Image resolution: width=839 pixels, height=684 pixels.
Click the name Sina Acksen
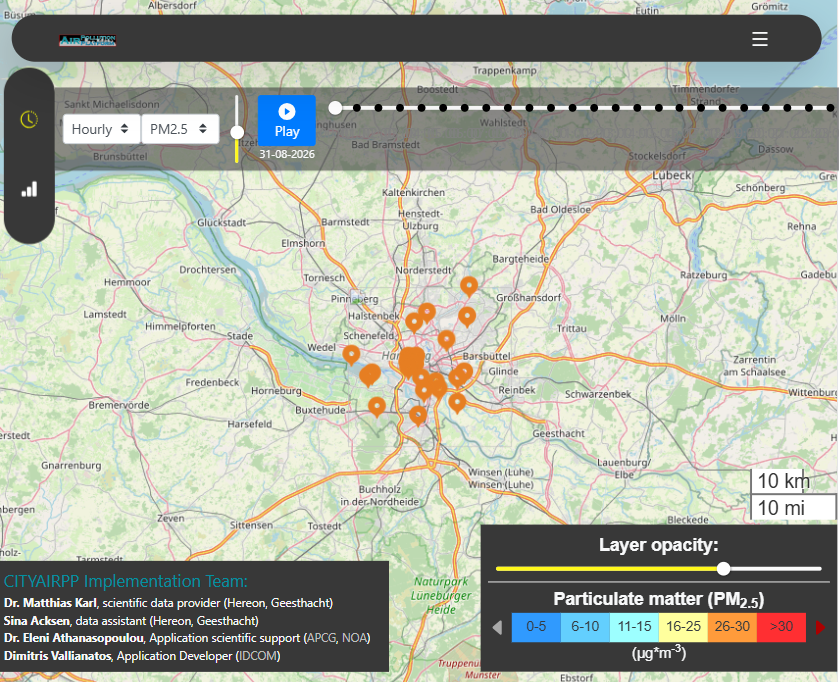point(36,621)
